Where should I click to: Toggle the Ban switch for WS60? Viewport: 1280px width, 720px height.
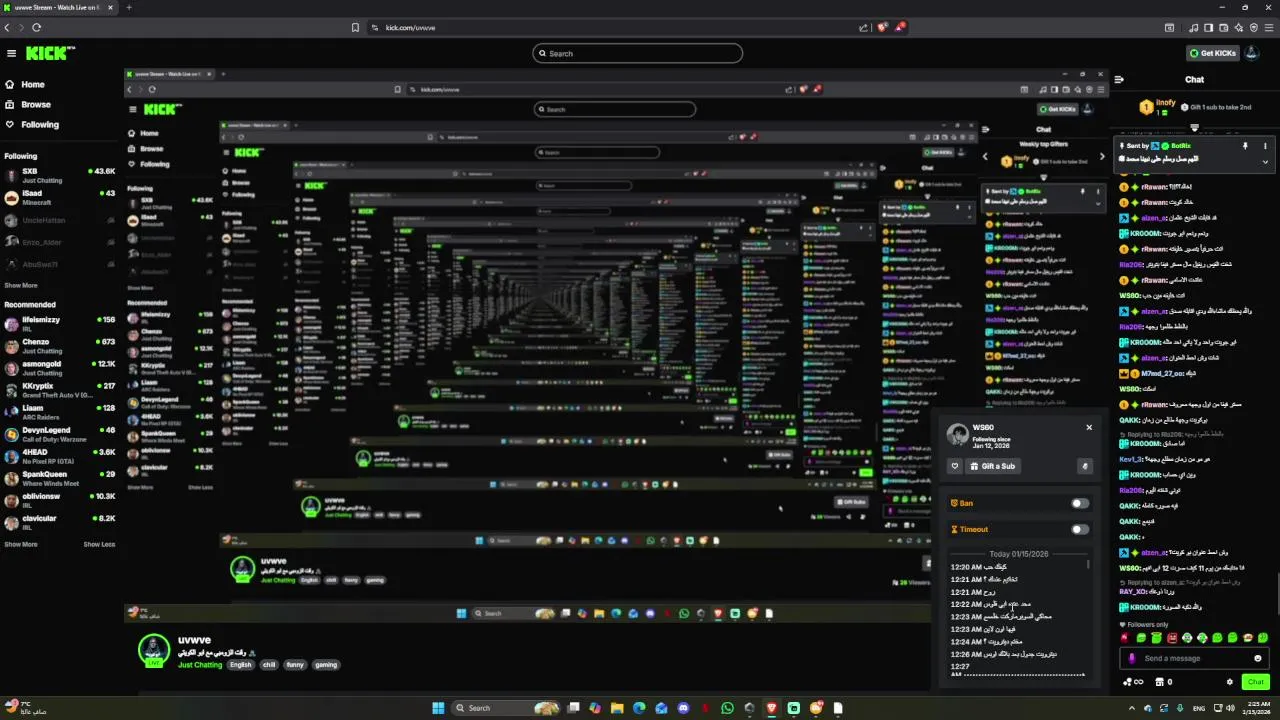click(x=1080, y=503)
